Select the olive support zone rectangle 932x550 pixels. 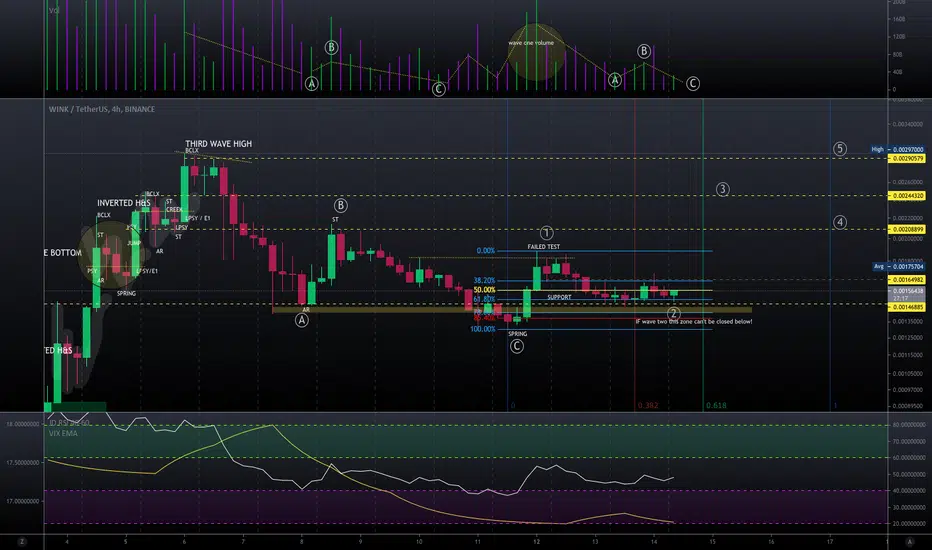[512, 310]
